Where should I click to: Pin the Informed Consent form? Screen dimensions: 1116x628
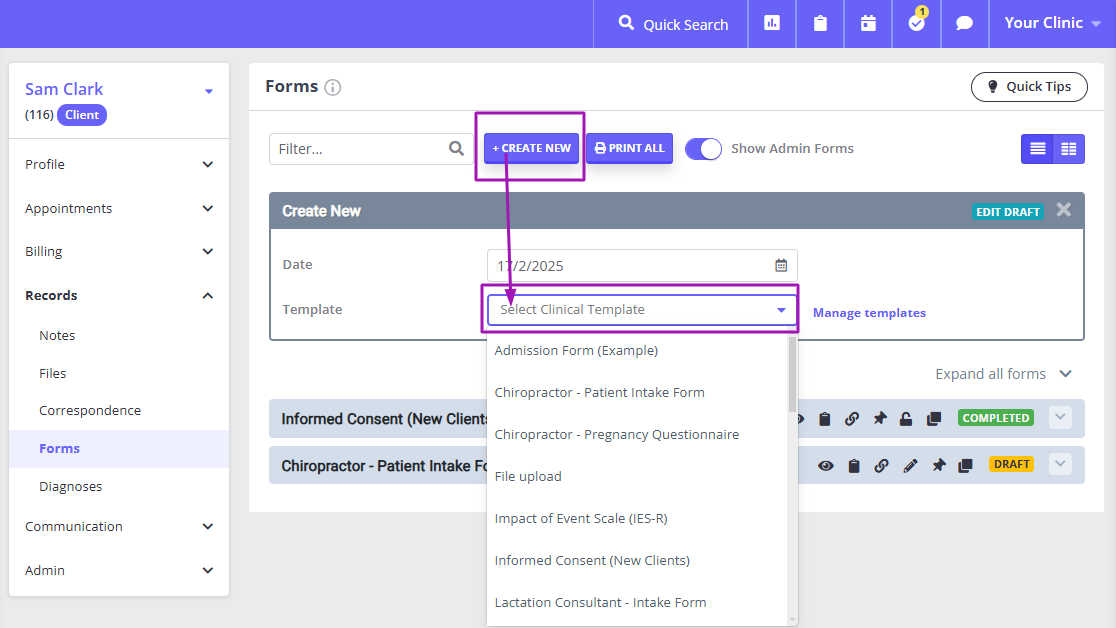coord(879,418)
